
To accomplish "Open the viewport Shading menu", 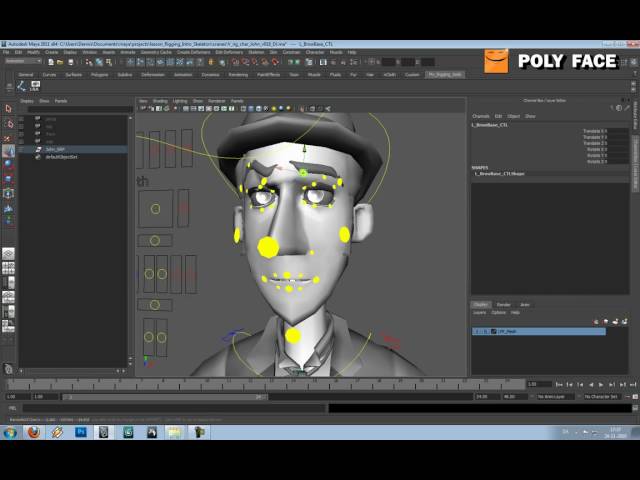I will tap(160, 101).
